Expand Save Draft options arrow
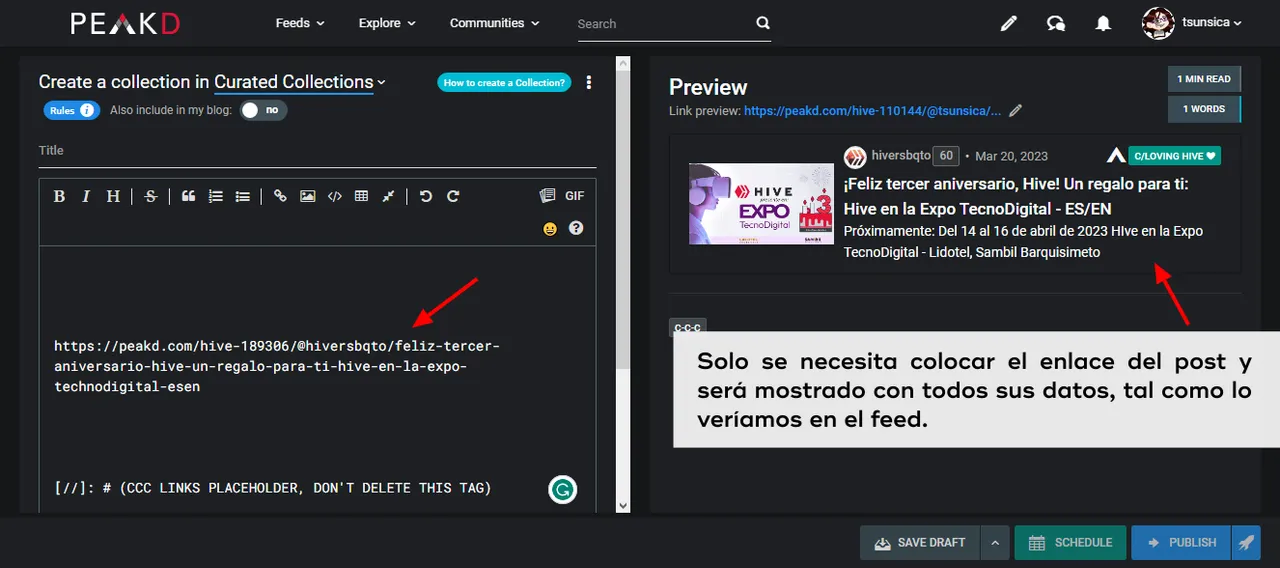The image size is (1280, 568). pyautogui.click(x=994, y=542)
